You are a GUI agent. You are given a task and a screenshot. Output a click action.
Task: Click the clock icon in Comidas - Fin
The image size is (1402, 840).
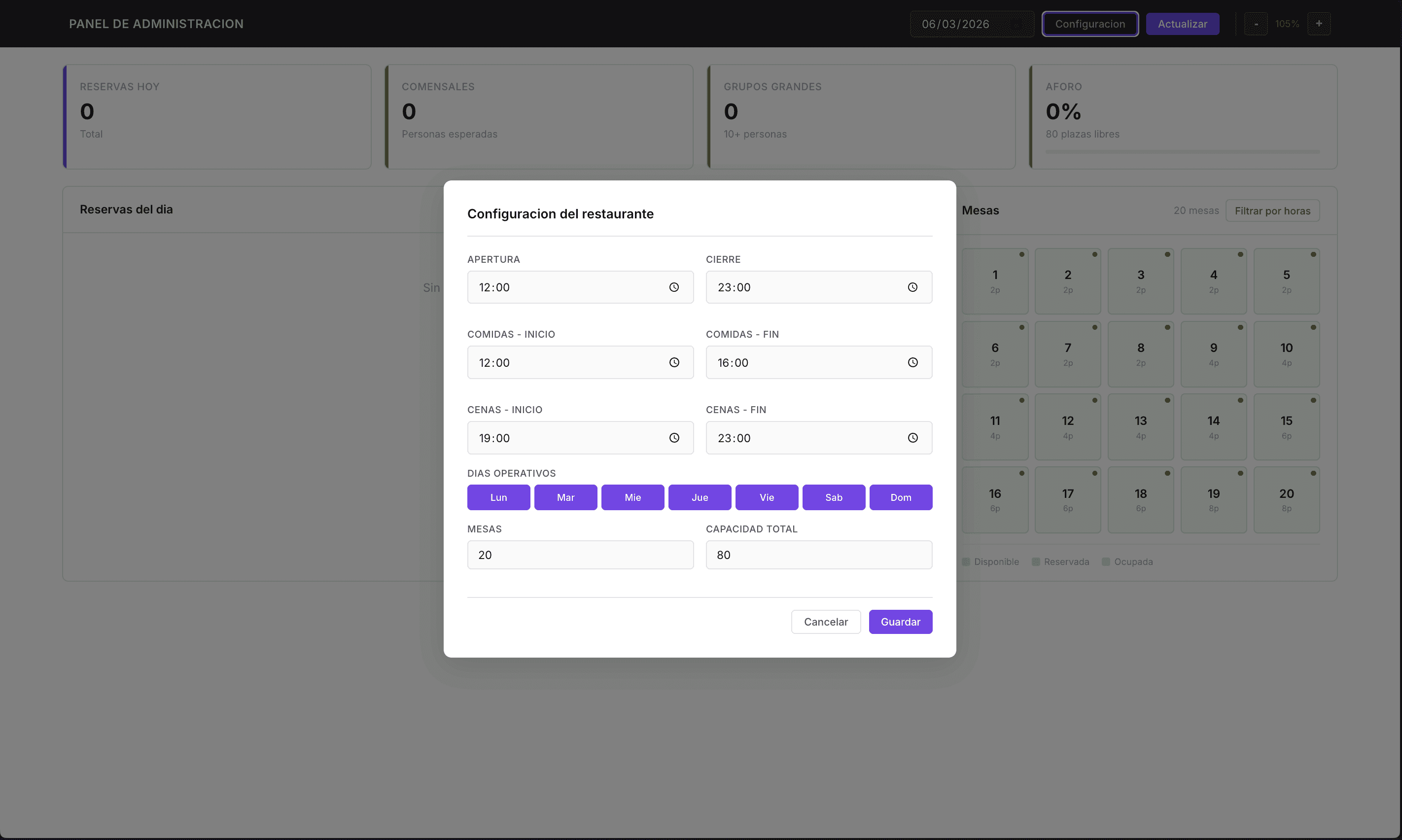coord(912,362)
